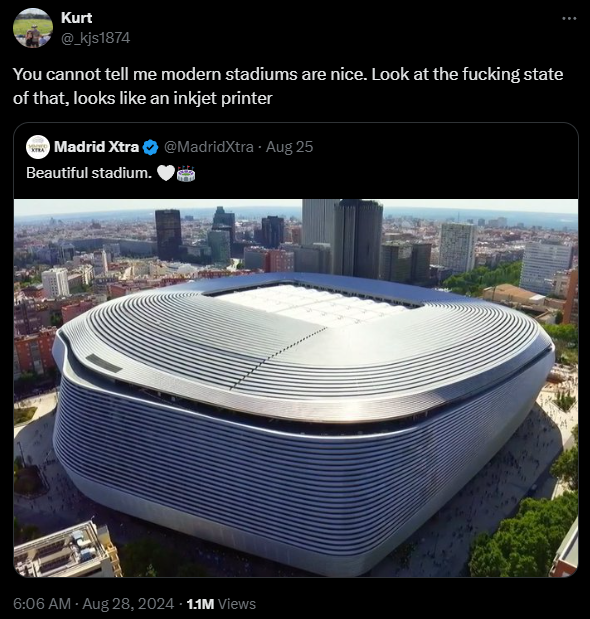Click the 'Beautiful stadium.' quoted text
Screen dimensions: 590x619
point(89,173)
